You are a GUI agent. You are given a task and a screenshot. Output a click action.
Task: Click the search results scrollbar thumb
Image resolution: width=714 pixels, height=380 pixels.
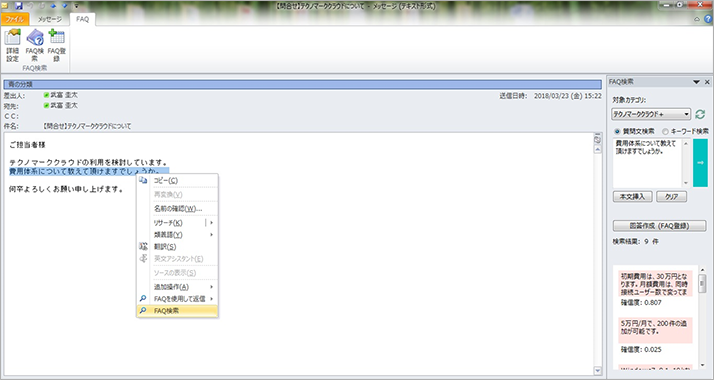tap(702, 283)
